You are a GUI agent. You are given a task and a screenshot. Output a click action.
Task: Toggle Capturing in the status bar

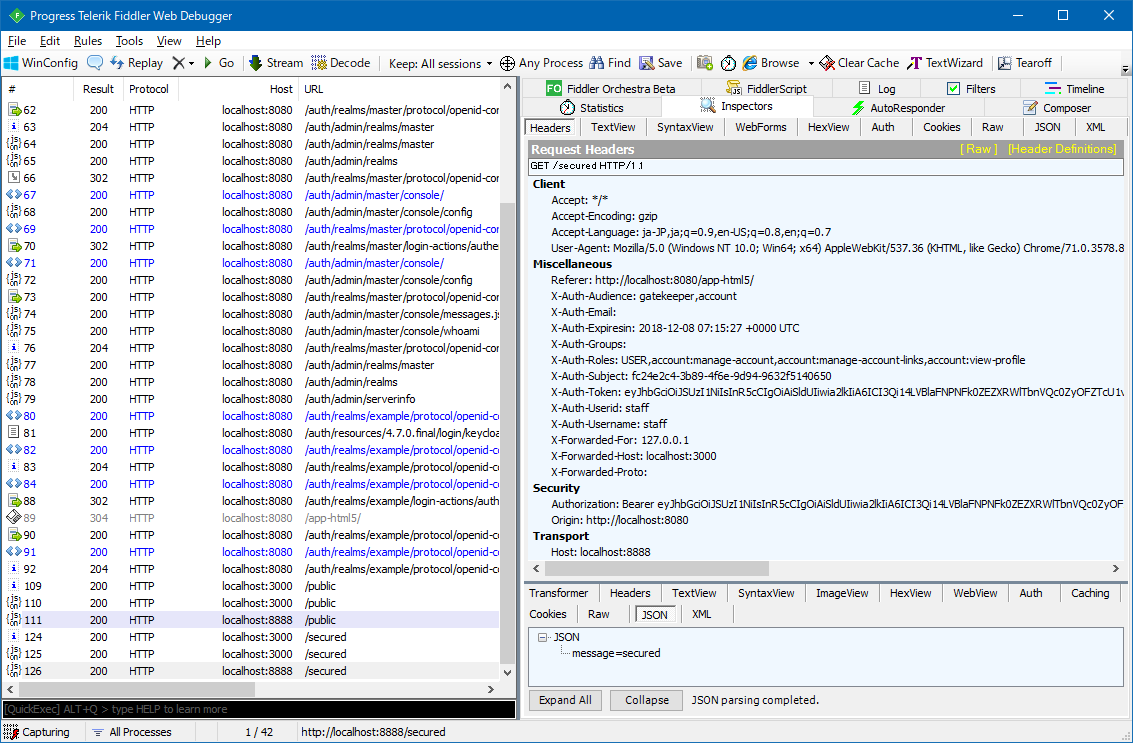point(38,731)
